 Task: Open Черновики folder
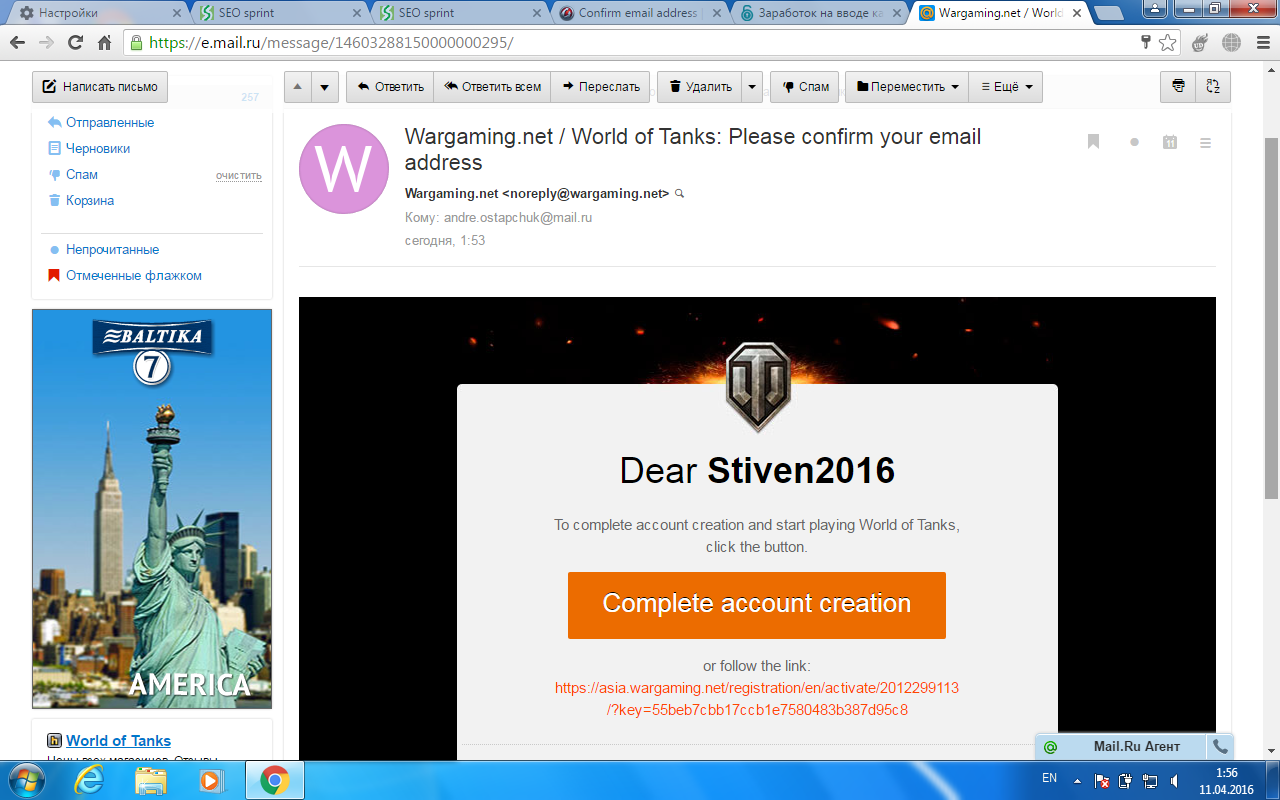pos(98,148)
